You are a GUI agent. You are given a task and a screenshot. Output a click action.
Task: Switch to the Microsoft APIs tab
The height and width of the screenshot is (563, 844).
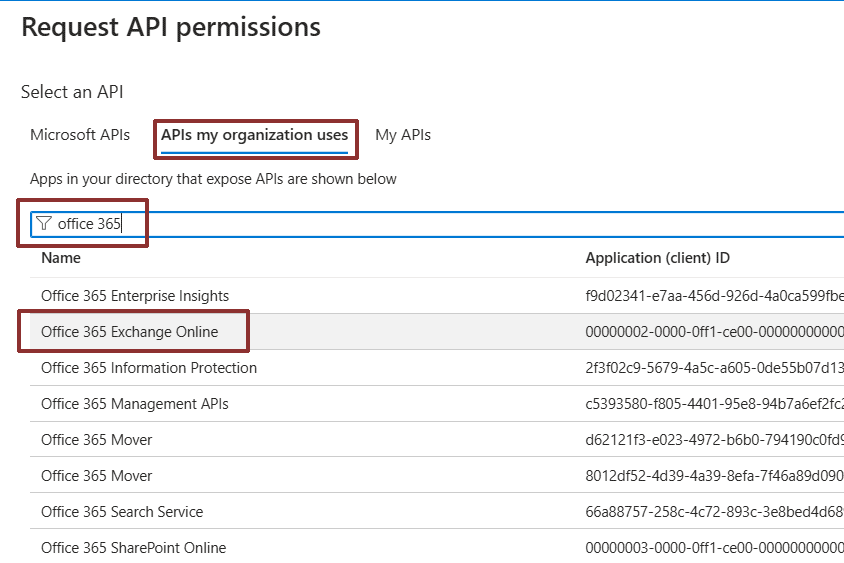[x=80, y=135]
